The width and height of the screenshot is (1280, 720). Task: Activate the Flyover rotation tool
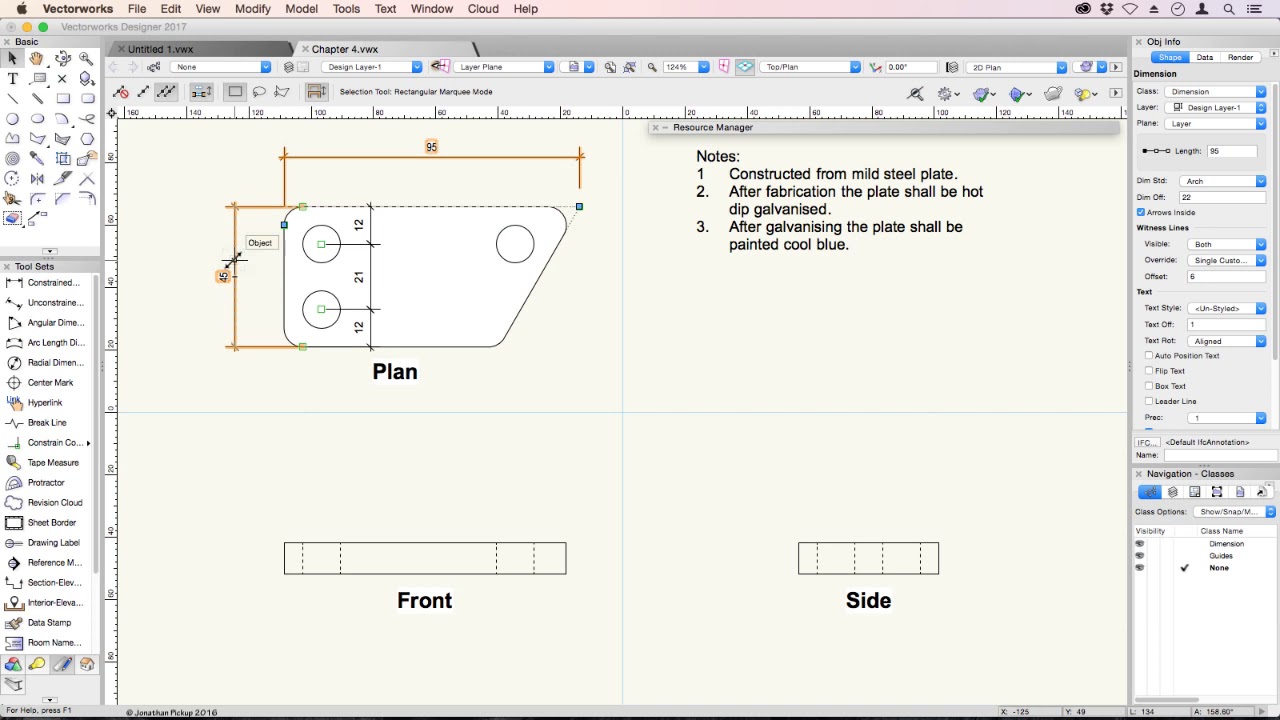62,57
